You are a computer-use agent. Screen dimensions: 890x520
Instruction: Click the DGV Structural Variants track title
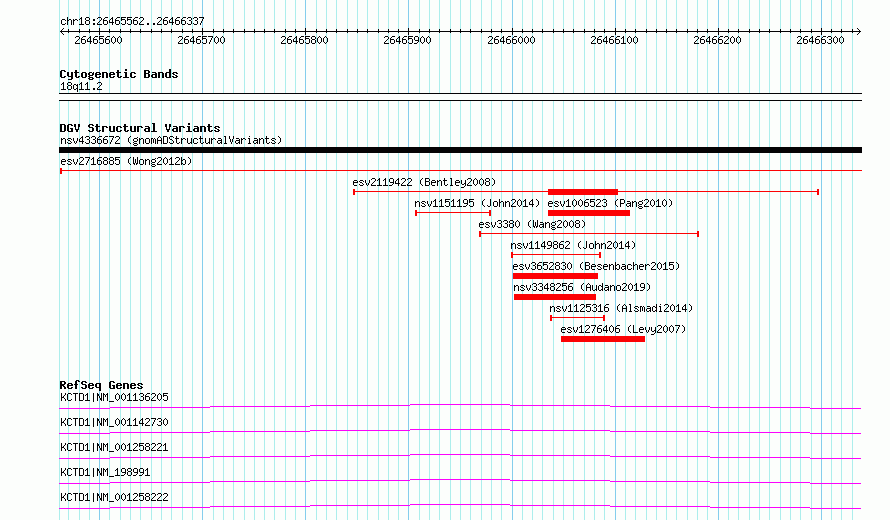point(140,128)
